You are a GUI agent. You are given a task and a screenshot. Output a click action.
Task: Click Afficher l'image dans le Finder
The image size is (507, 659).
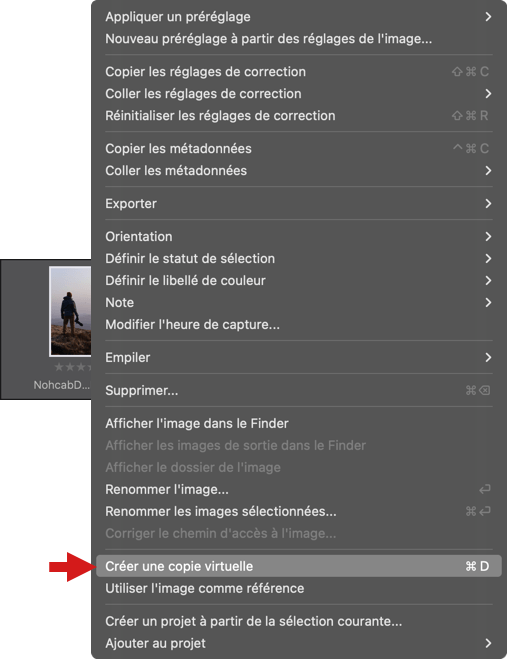(298, 423)
